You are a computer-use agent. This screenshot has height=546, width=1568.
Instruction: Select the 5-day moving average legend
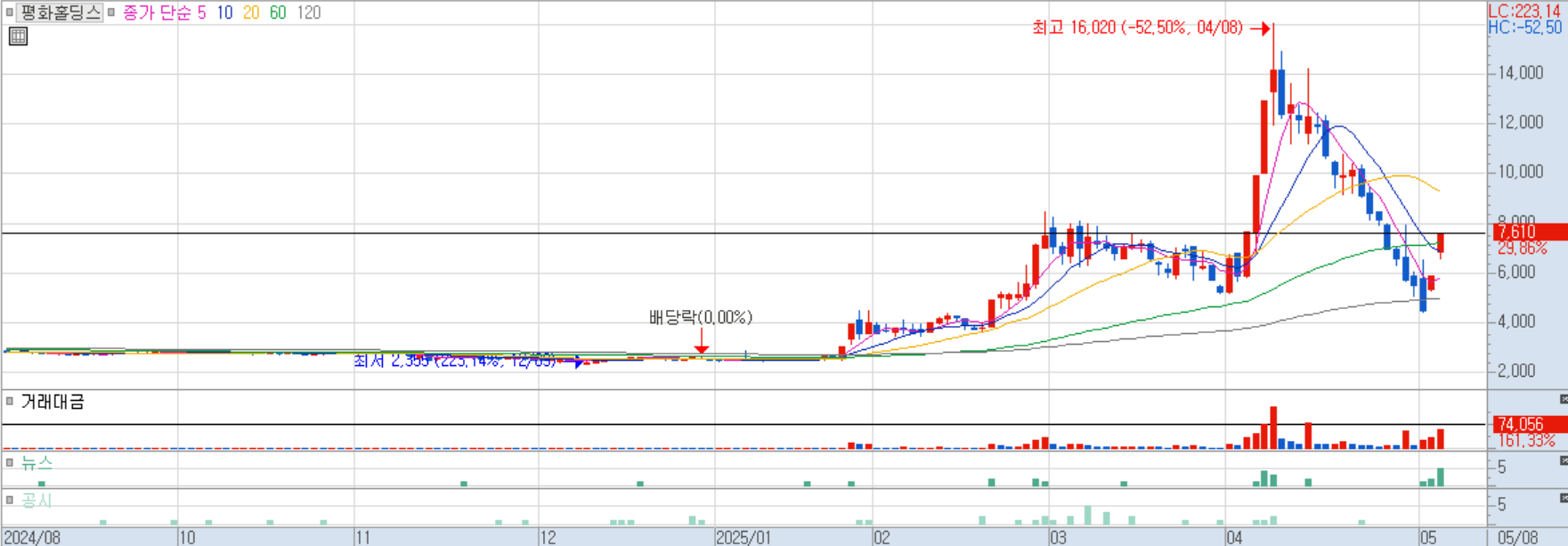(202, 13)
